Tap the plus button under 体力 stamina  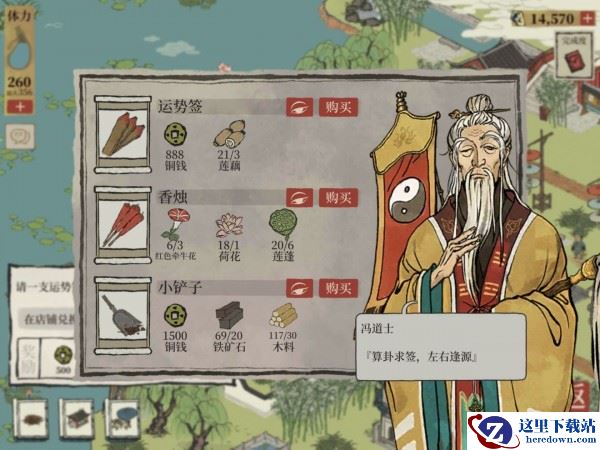[x=20, y=106]
